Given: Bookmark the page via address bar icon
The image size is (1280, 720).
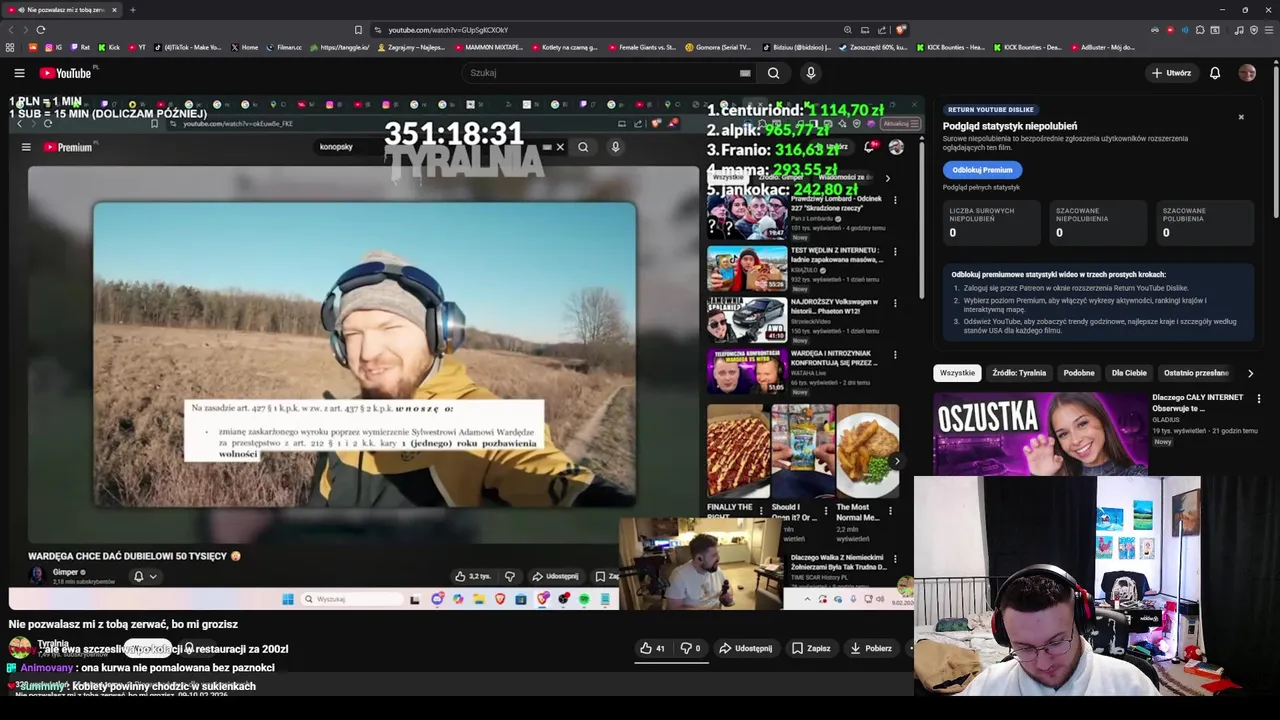Looking at the screenshot, I should pos(358,30).
